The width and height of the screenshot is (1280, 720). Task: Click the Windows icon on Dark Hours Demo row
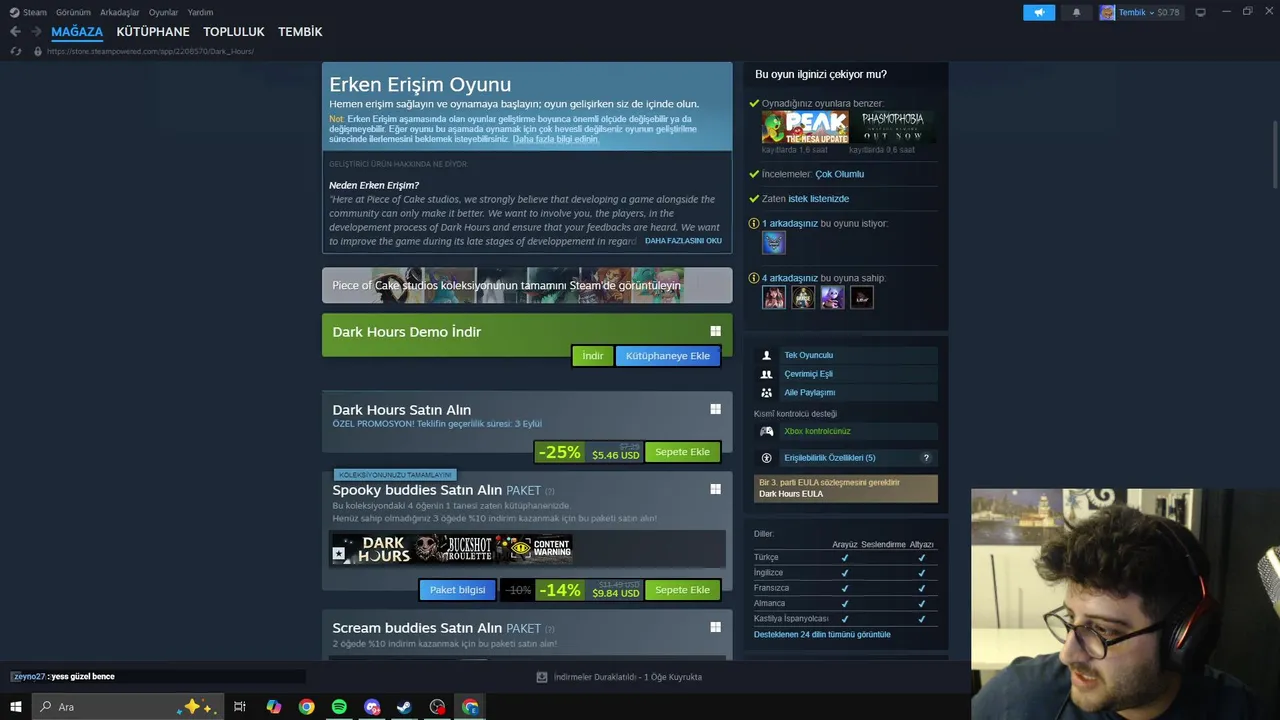pyautogui.click(x=715, y=331)
